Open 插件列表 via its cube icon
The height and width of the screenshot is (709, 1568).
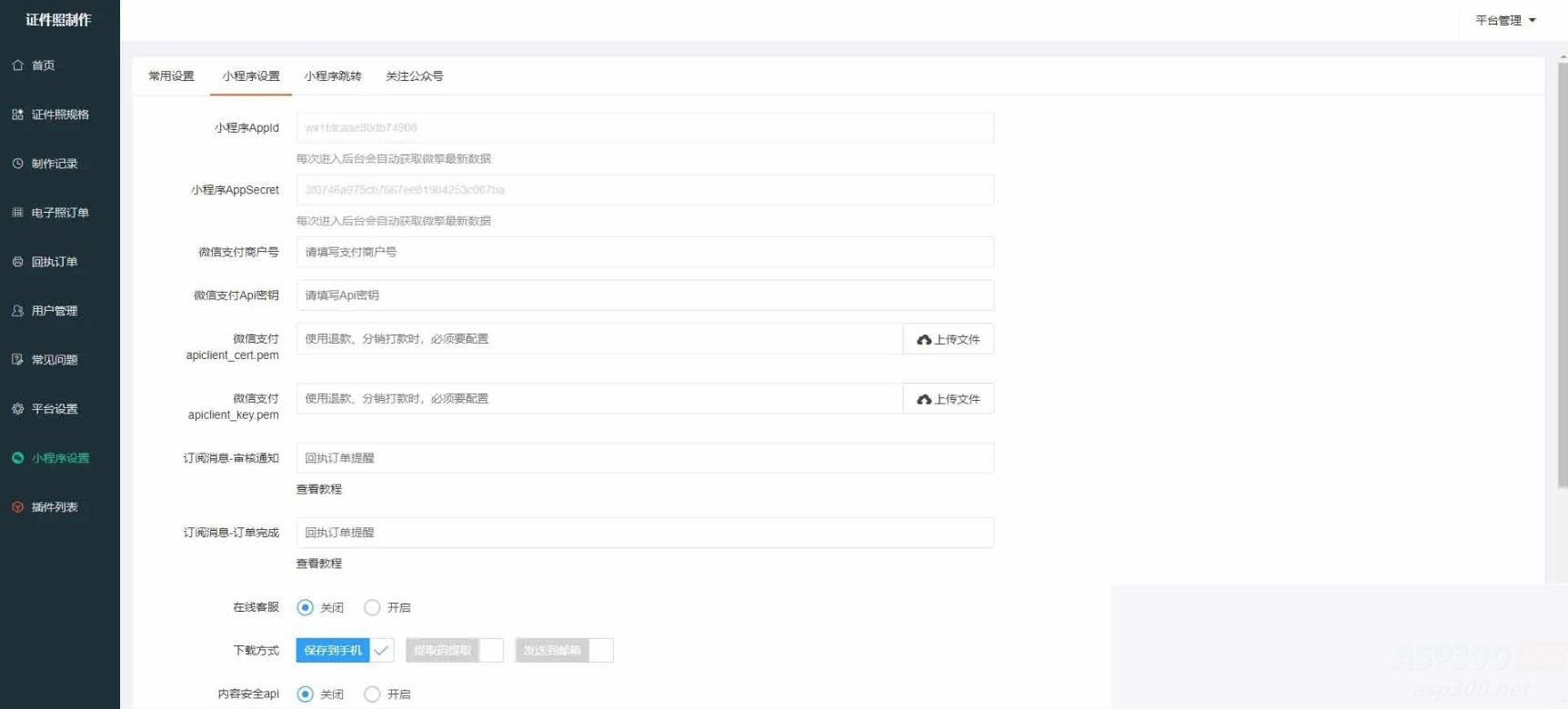17,507
